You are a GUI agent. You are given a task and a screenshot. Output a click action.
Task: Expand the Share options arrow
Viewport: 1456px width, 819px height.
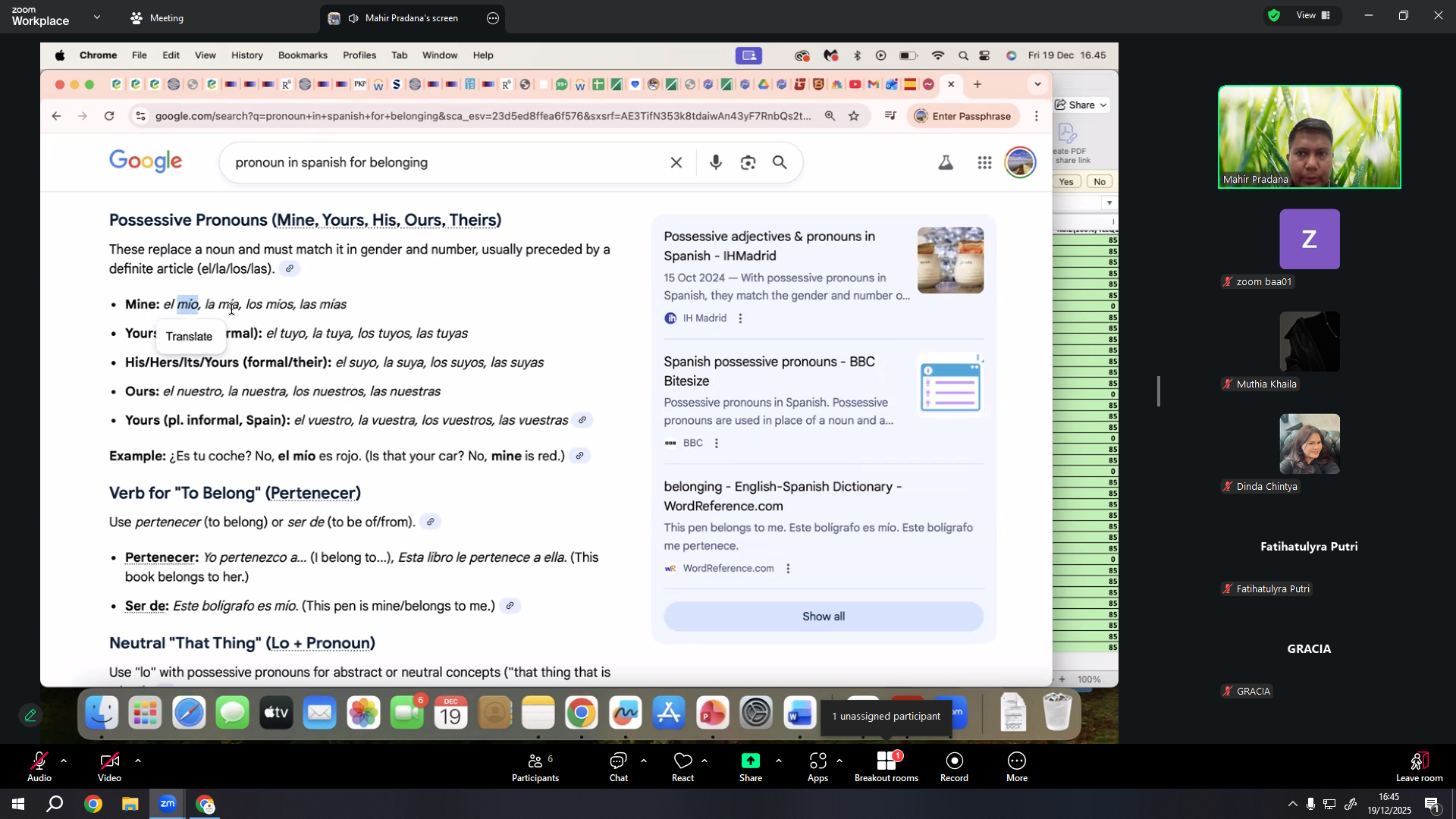779,760
